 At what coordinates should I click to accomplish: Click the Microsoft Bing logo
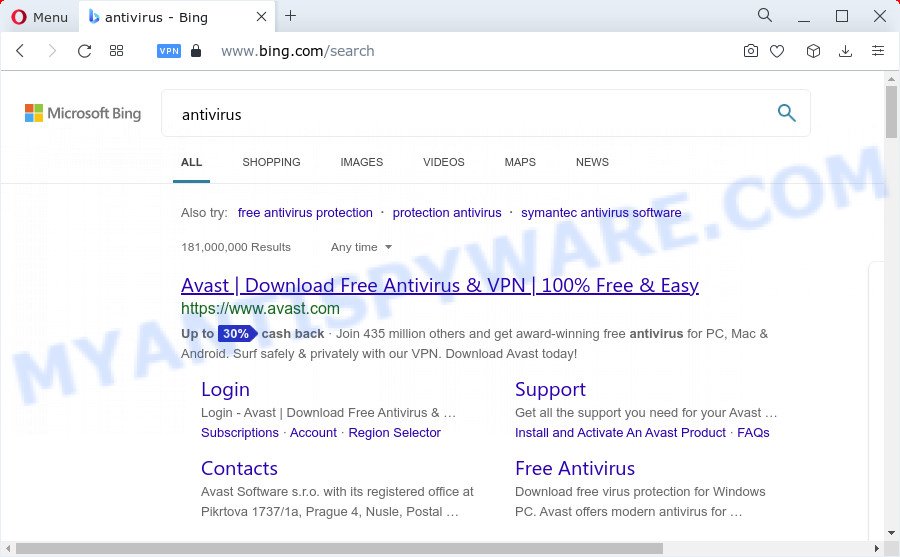(83, 113)
